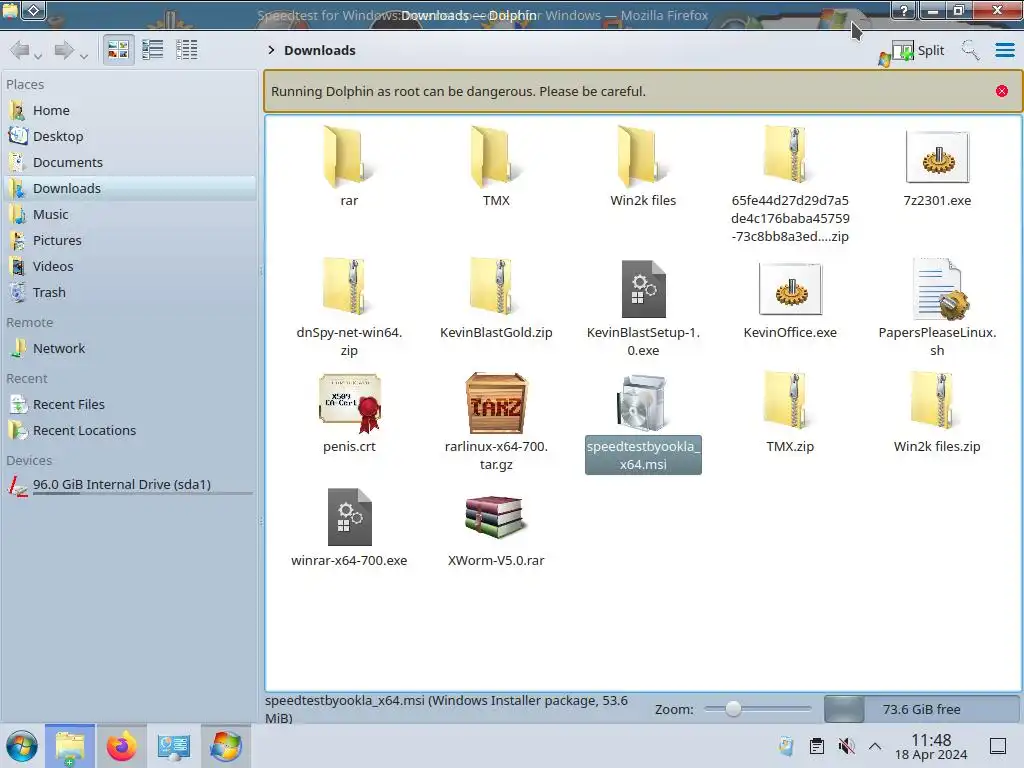Viewport: 1024px width, 768px height.
Task: Open Home in Places
Action: pyautogui.click(x=129, y=110)
